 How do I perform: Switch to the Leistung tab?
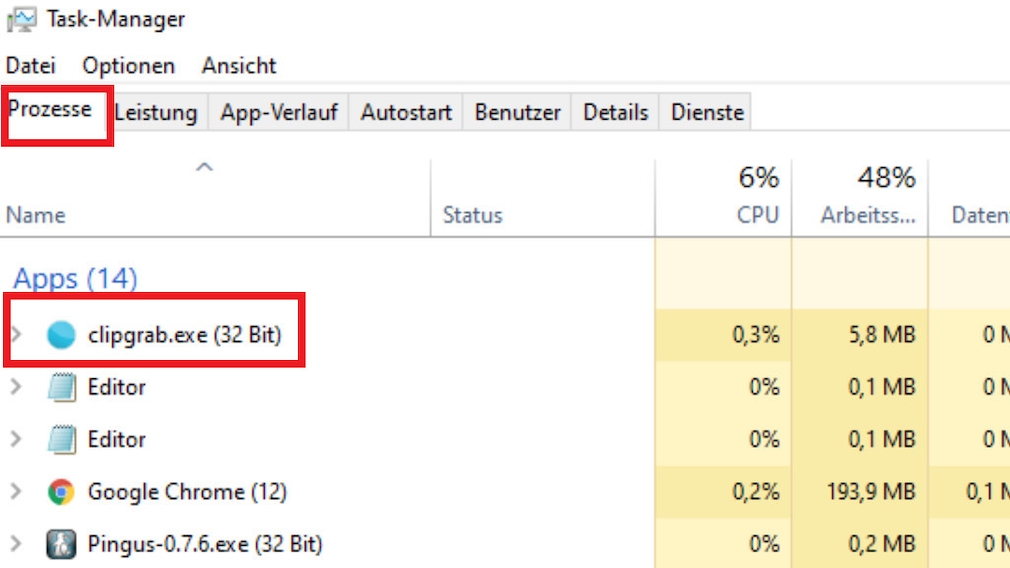coord(156,113)
